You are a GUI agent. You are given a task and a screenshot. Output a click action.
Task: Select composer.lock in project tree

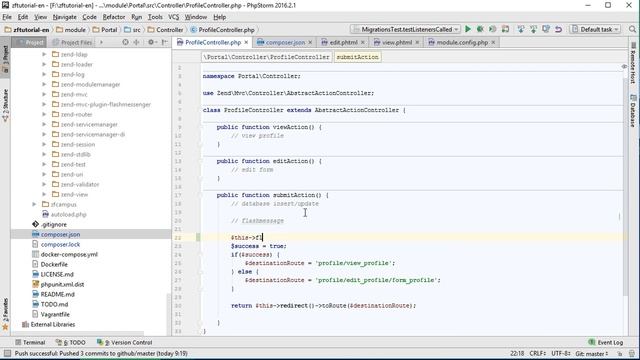(60, 244)
